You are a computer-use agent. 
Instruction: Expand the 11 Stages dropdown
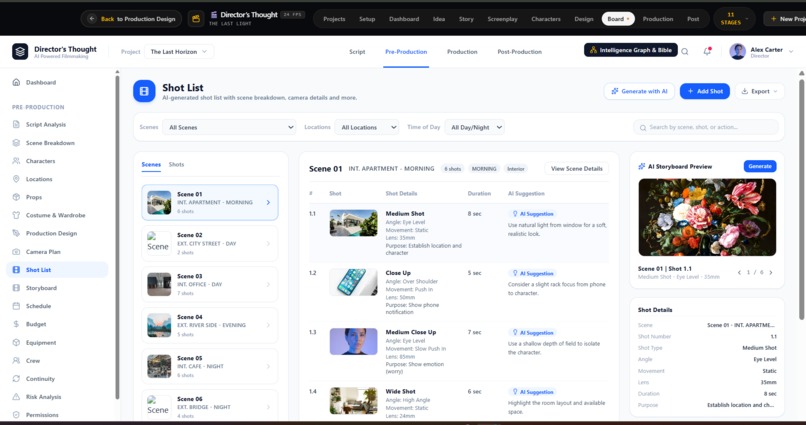(734, 19)
